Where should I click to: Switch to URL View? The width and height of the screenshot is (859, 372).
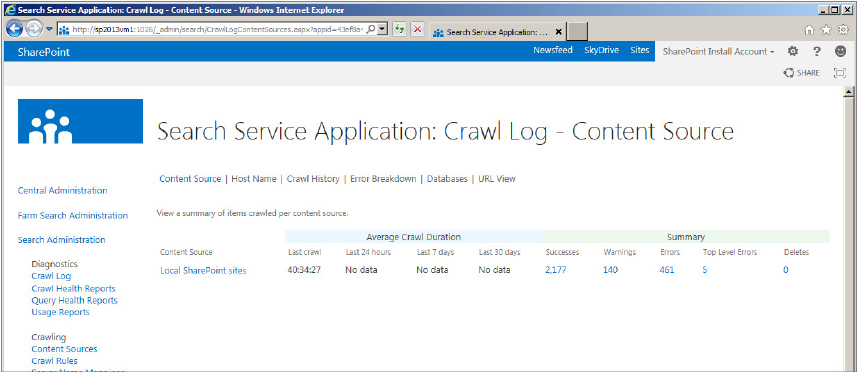coord(496,179)
